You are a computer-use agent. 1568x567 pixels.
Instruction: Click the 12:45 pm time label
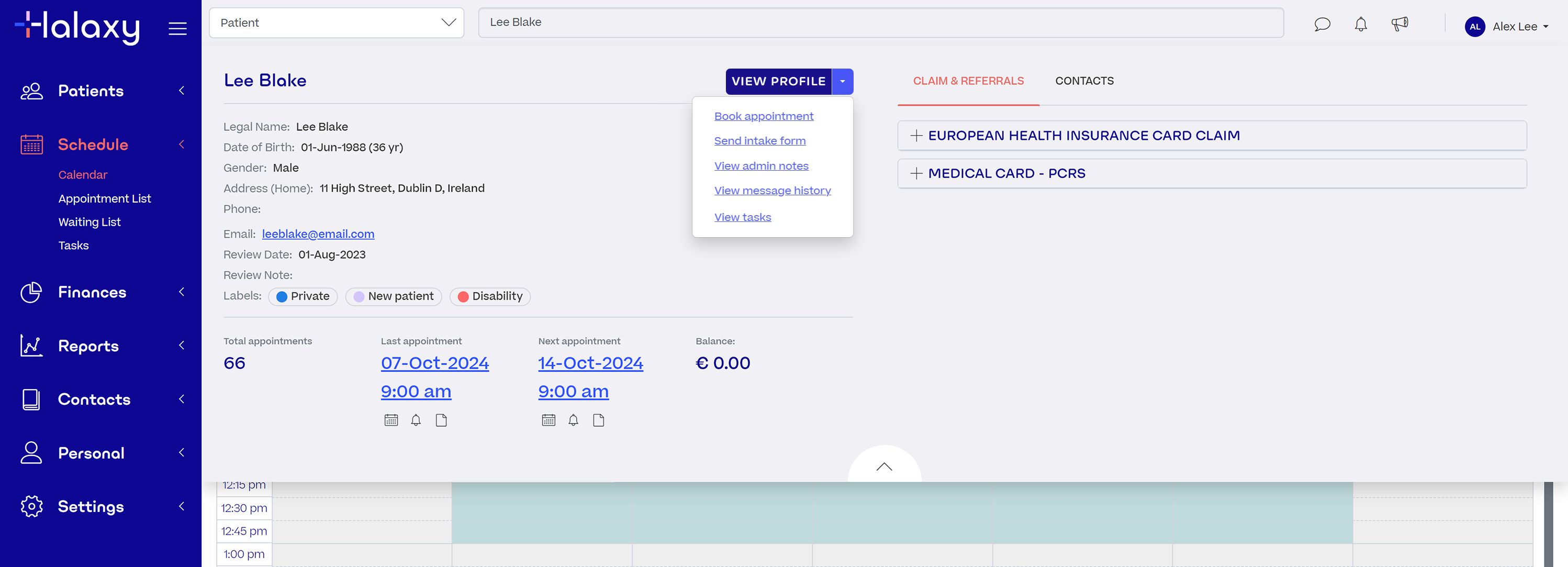(244, 532)
